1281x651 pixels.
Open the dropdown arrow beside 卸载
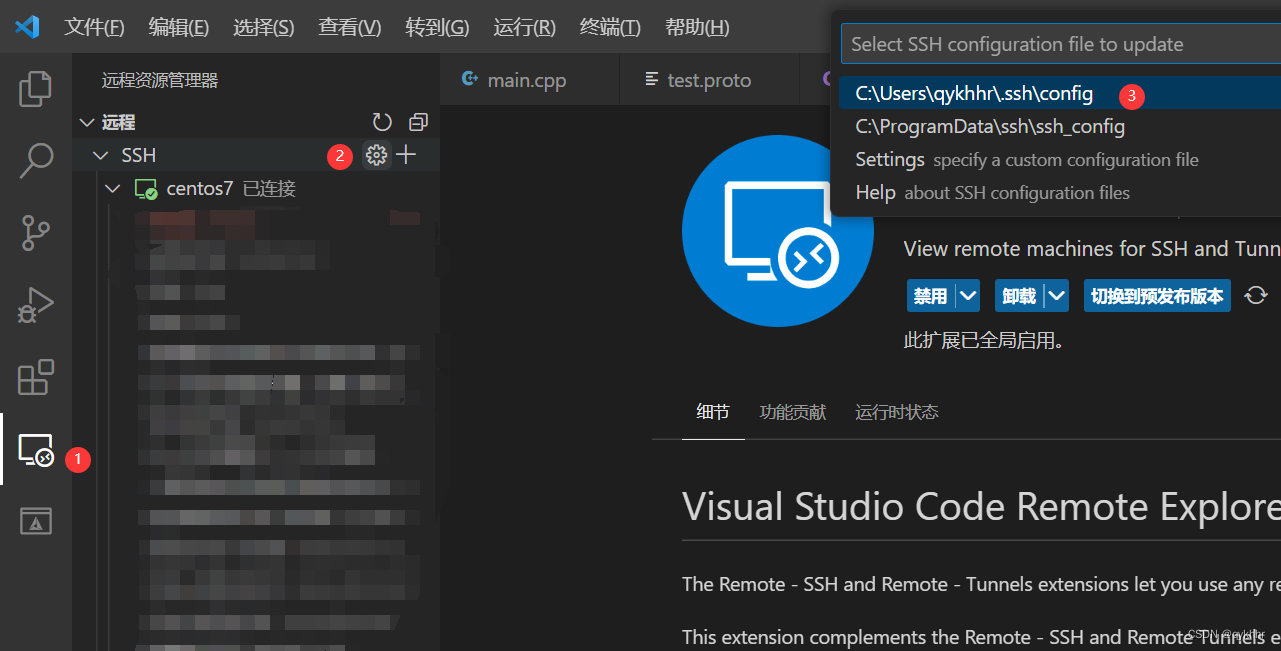coord(1057,296)
